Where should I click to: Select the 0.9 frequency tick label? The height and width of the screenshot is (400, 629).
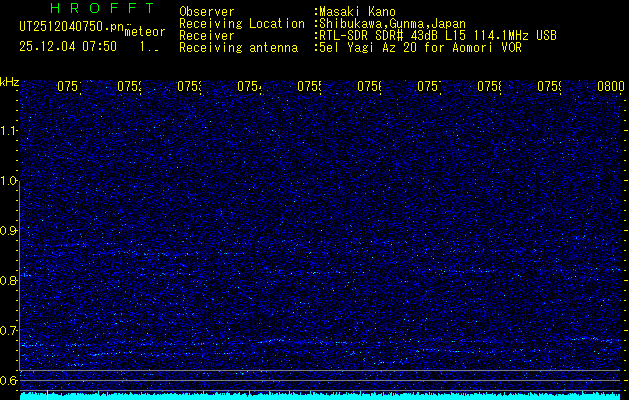[x=10, y=231]
